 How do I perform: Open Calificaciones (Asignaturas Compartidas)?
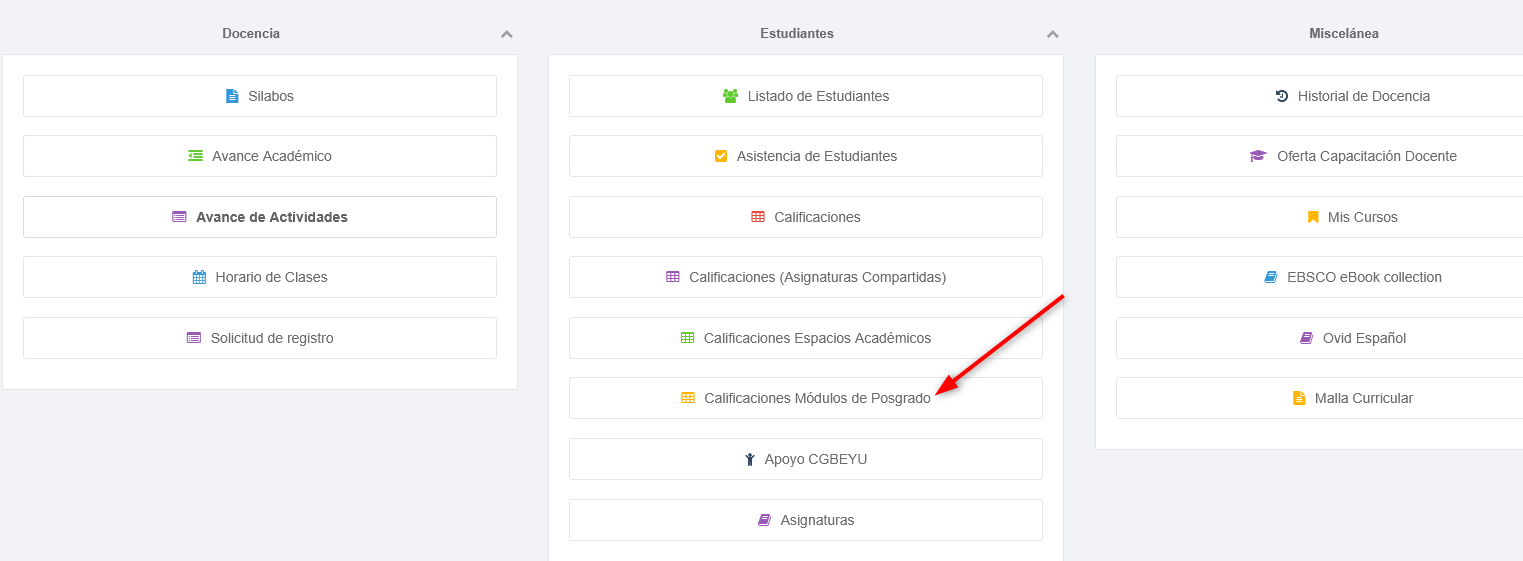(805, 277)
